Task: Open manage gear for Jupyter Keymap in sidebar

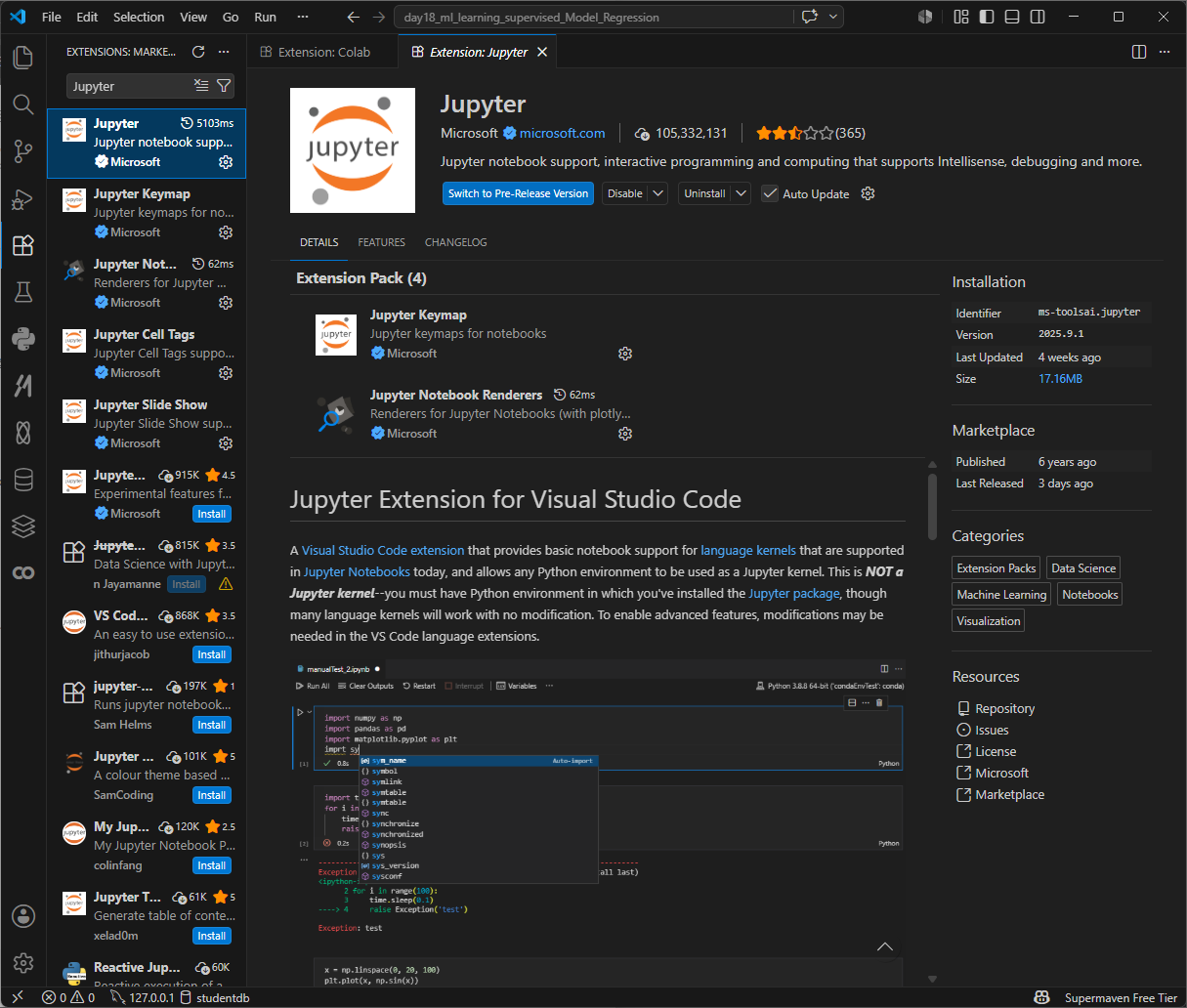Action: [226, 232]
